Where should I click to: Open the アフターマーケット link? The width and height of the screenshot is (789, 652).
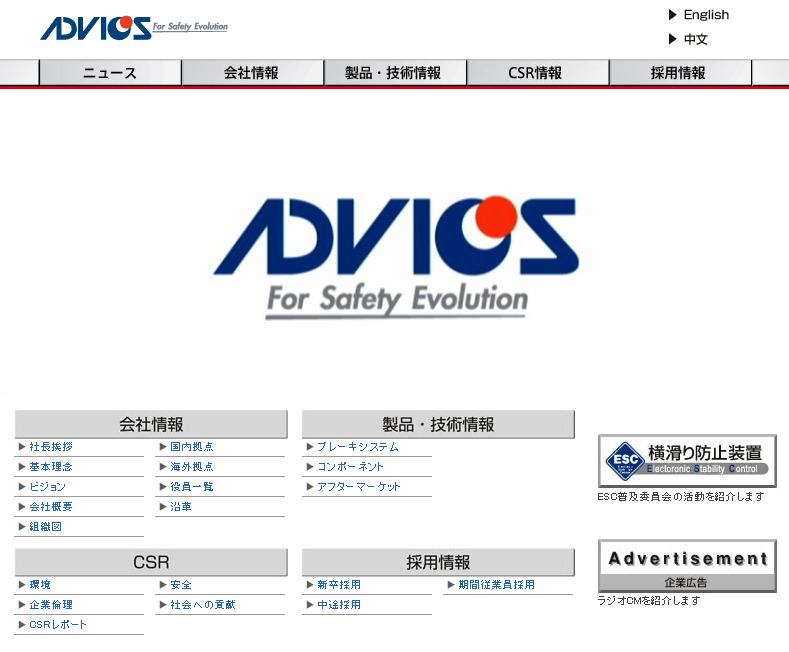coord(359,486)
